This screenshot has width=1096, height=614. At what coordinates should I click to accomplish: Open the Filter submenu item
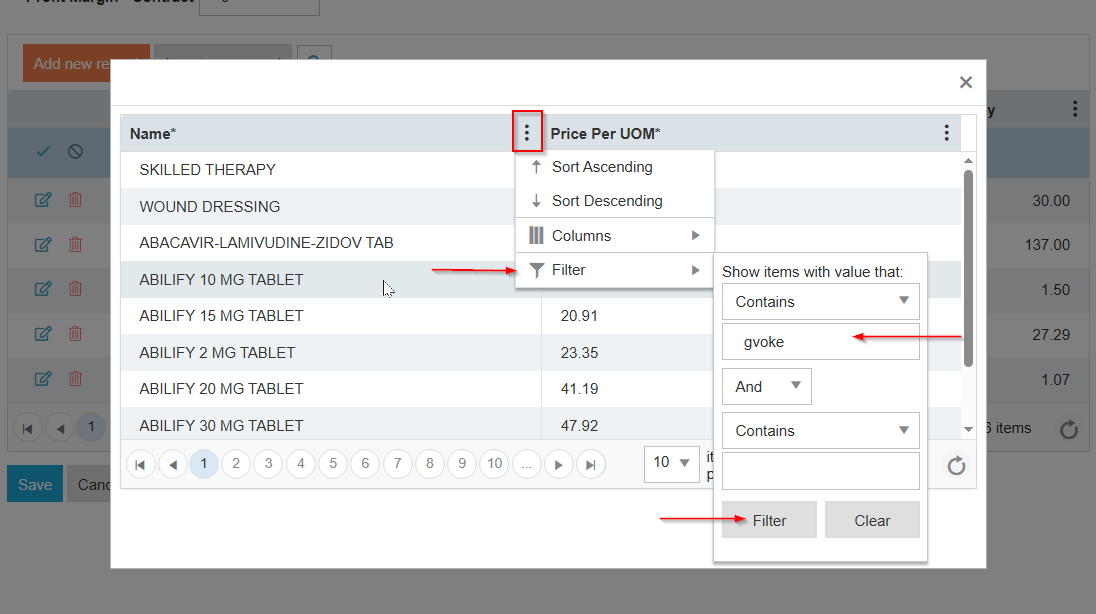614,270
